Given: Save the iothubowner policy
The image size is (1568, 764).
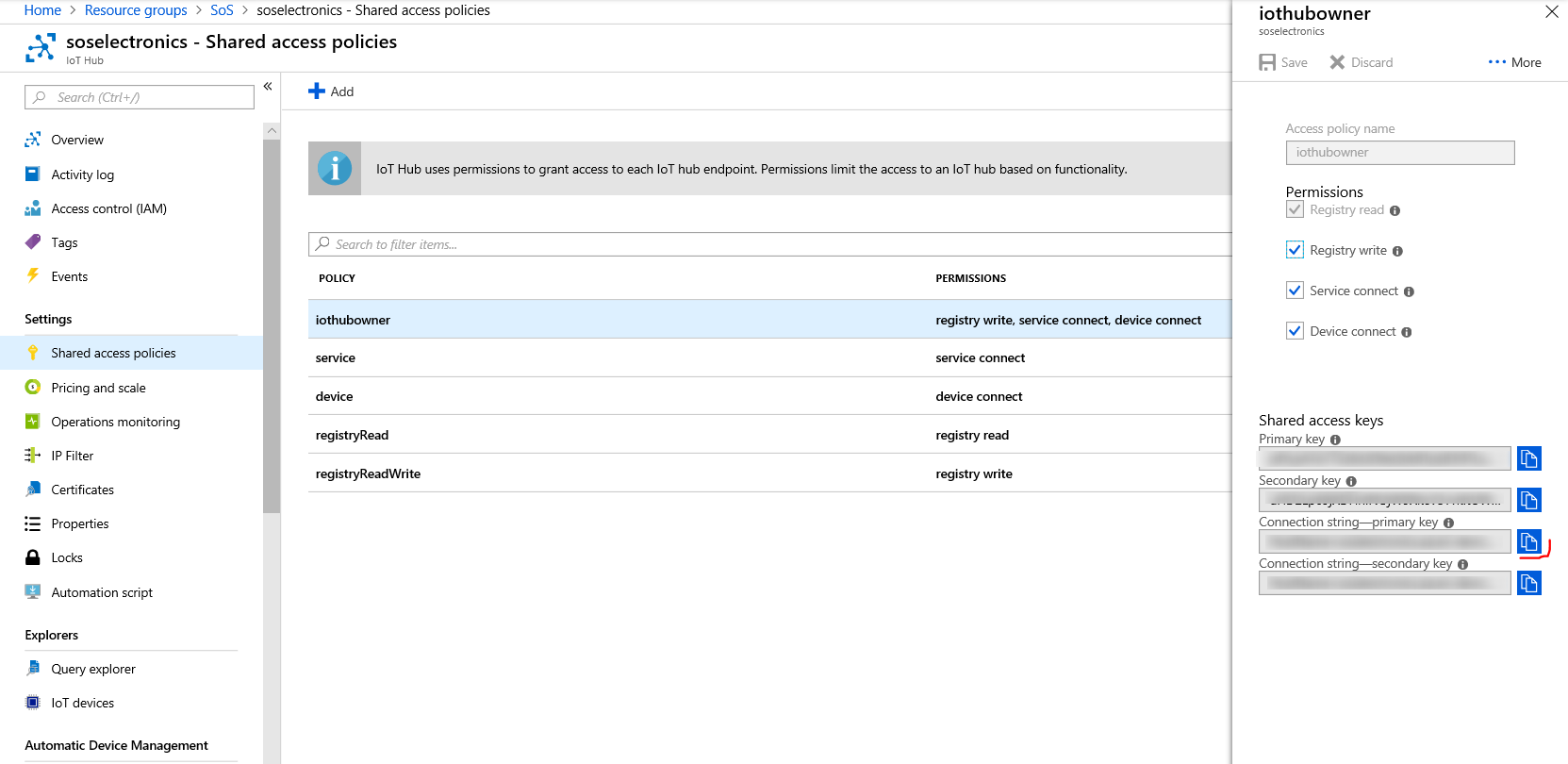Looking at the screenshot, I should click(1283, 62).
